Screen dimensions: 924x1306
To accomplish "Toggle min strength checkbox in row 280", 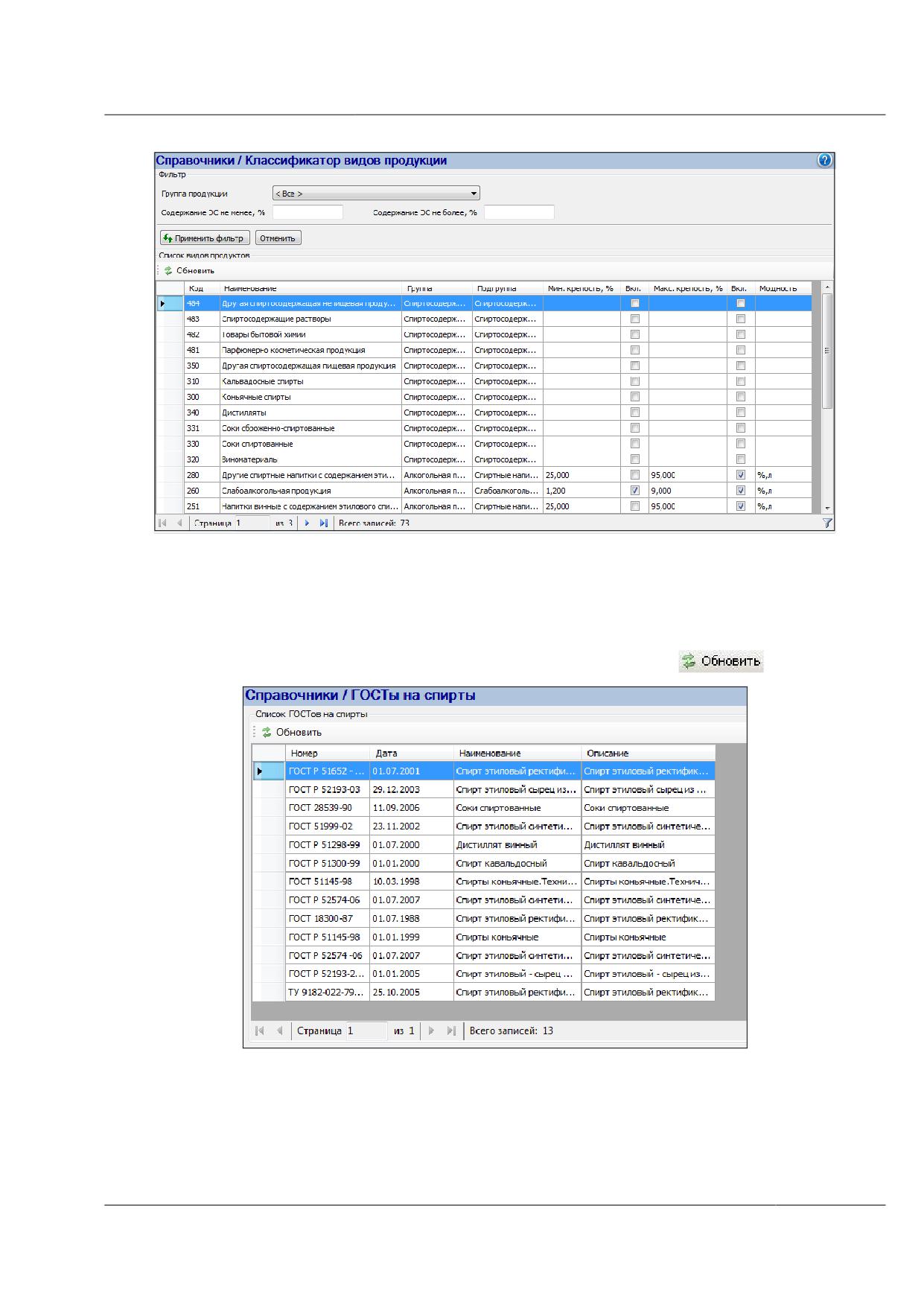I will tap(635, 474).
